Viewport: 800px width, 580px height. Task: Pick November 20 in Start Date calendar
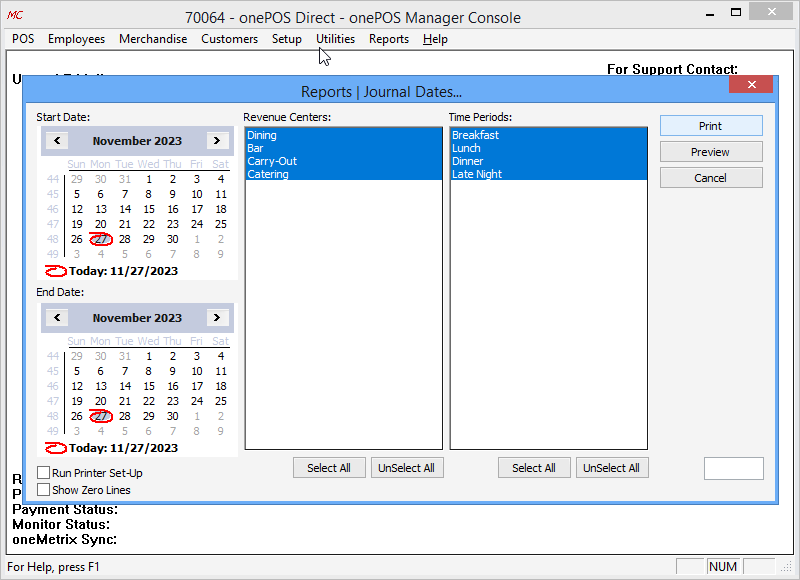coord(101,224)
